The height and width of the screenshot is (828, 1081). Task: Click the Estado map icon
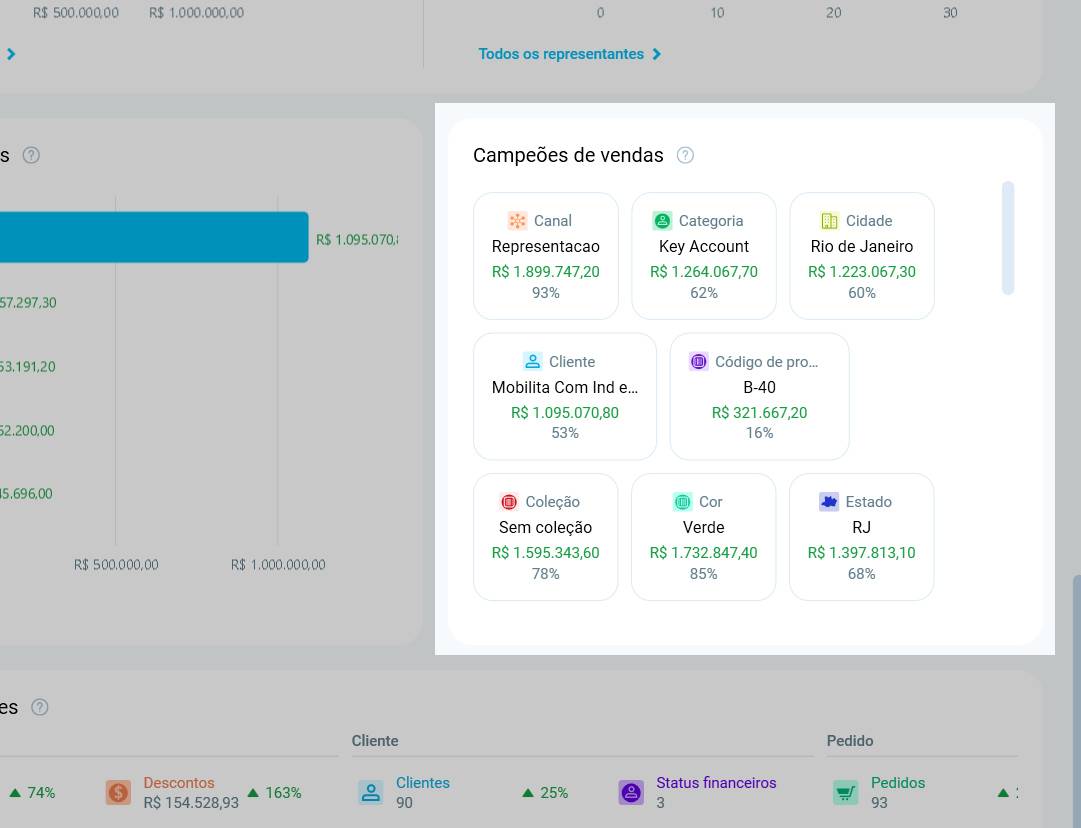(x=829, y=501)
